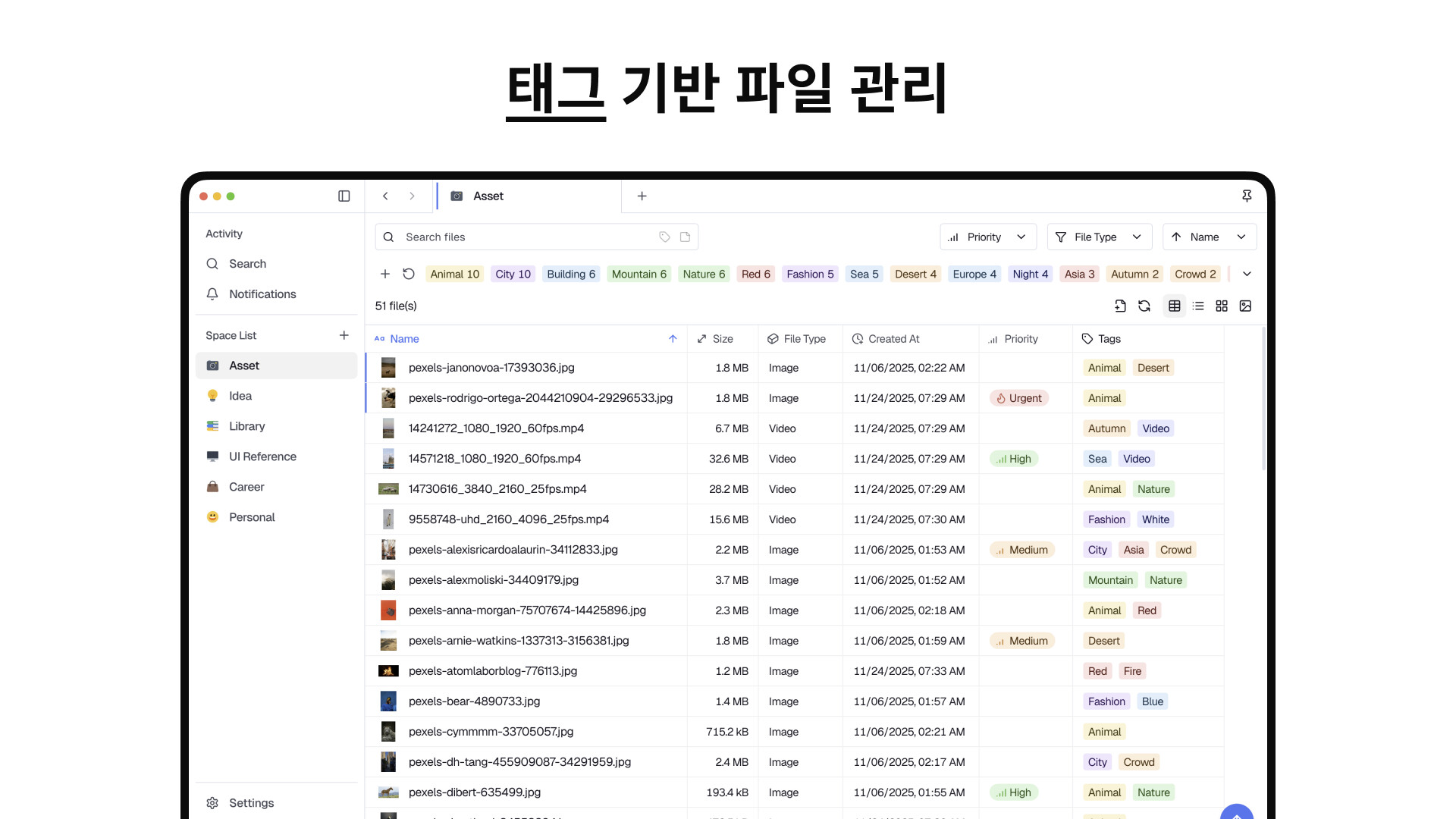This screenshot has height=819, width=1456.
Task: Click the sync icon above the table
Action: pos(1144,306)
